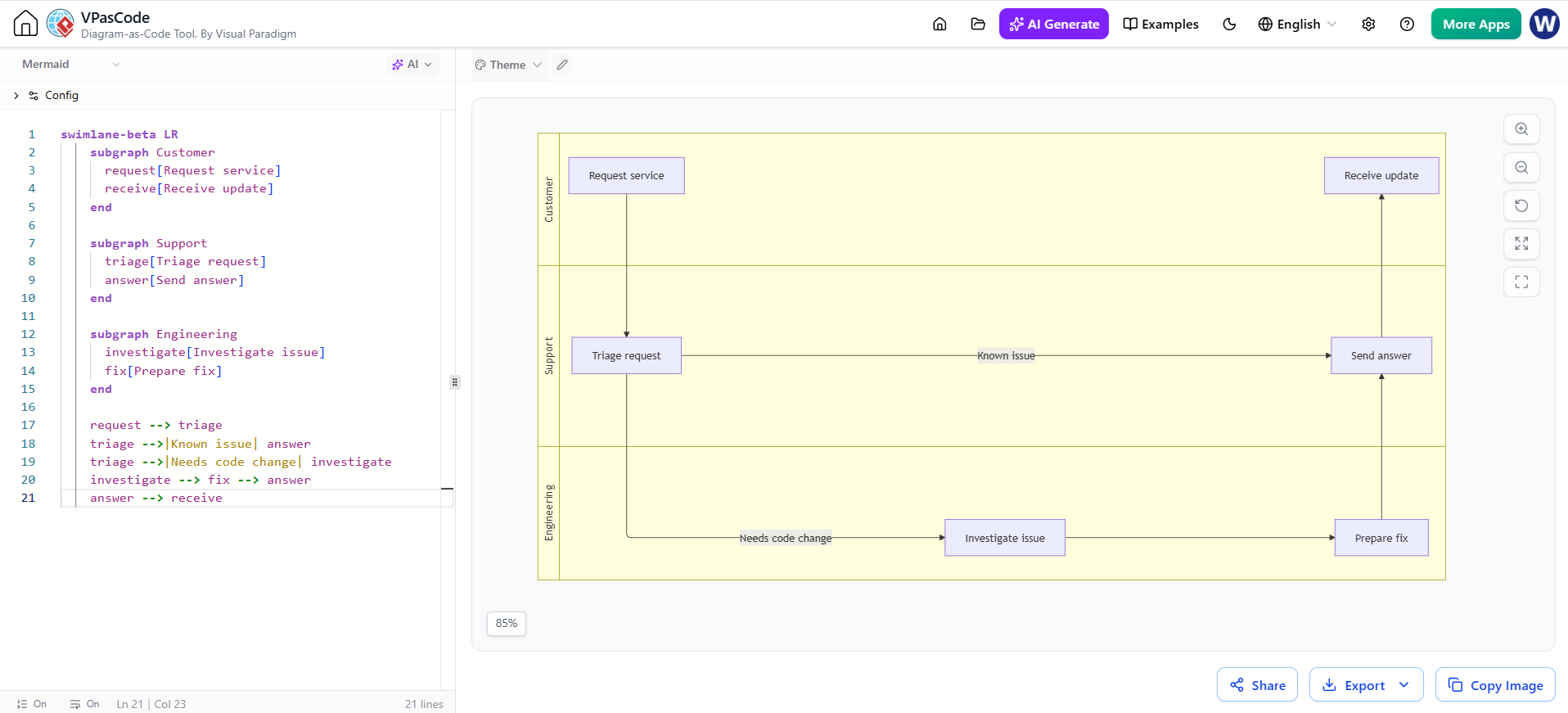Click the Customer swimlane label
This screenshot has height=713, width=1568.
549,200
